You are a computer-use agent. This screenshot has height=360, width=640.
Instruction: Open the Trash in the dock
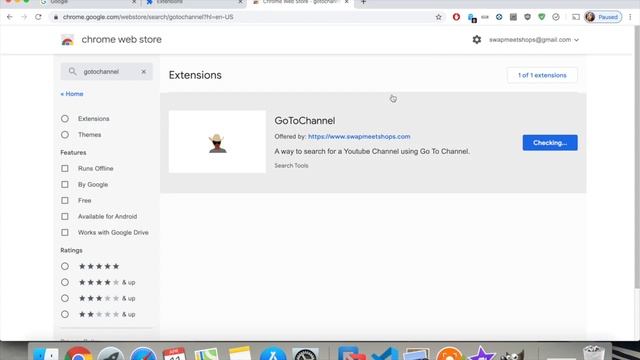pyautogui.click(x=594, y=353)
